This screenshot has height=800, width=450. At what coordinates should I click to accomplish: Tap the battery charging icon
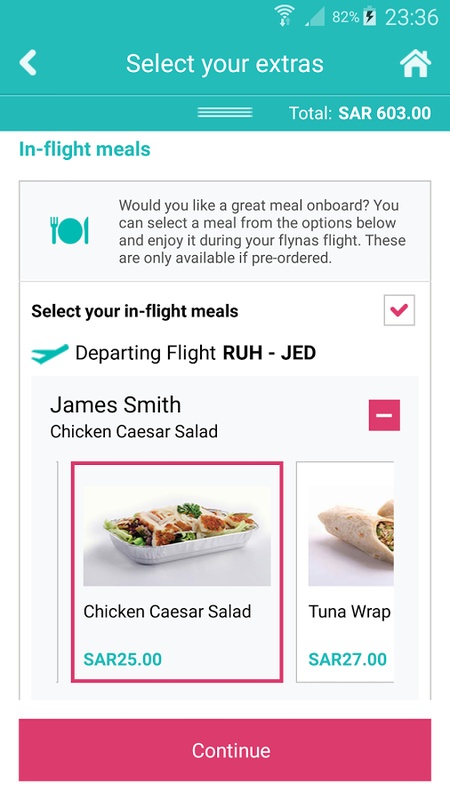[x=369, y=17]
